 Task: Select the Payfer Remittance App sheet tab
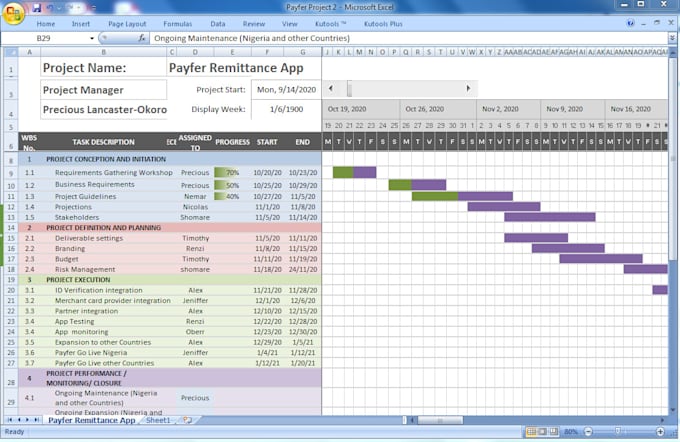(x=92, y=420)
